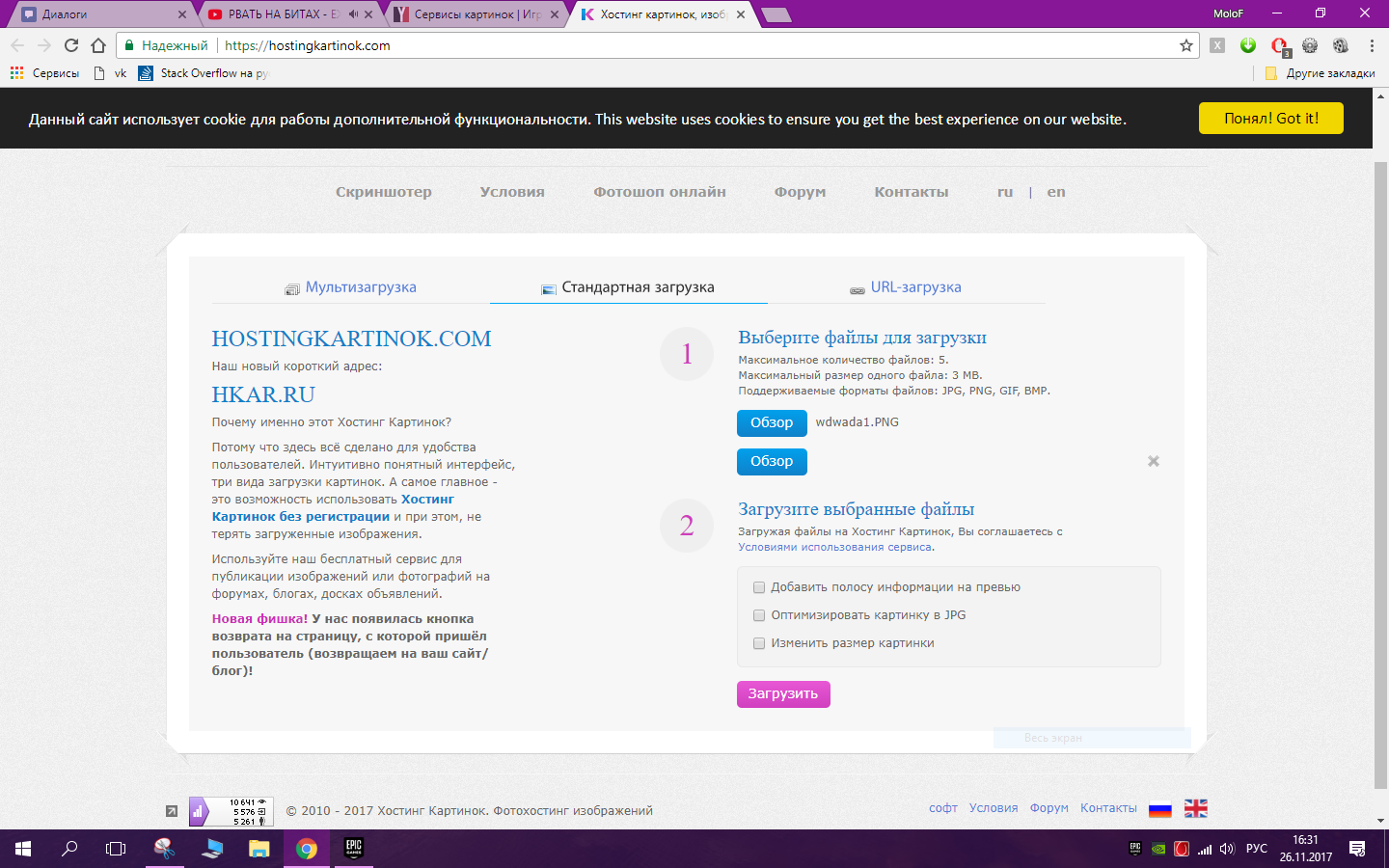Viewport: 1389px width, 868px height.
Task: Click the pink 'Загрузить' upload button
Action: coord(783,694)
